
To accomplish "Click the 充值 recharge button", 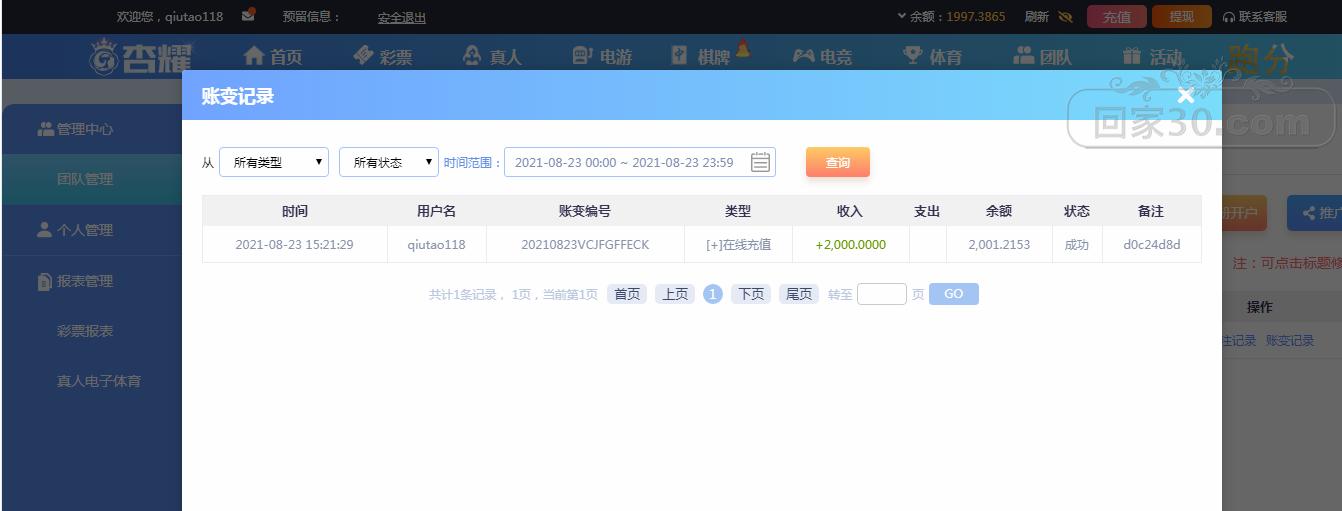I will coord(1116,17).
